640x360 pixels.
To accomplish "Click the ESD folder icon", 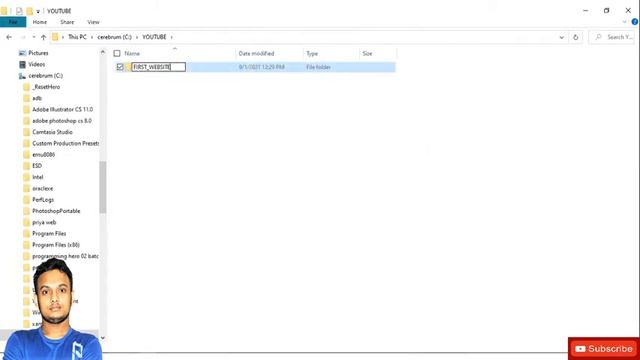I will click(x=27, y=166).
